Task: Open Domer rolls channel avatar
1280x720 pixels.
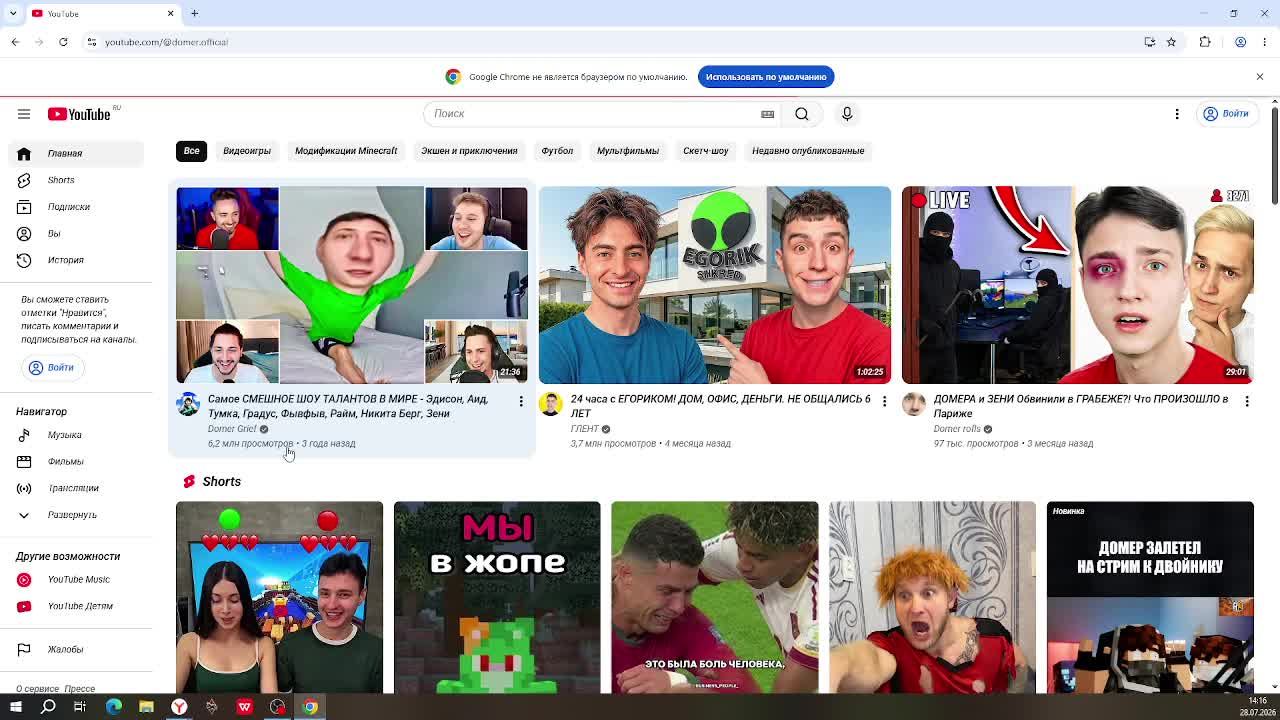Action: 914,404
